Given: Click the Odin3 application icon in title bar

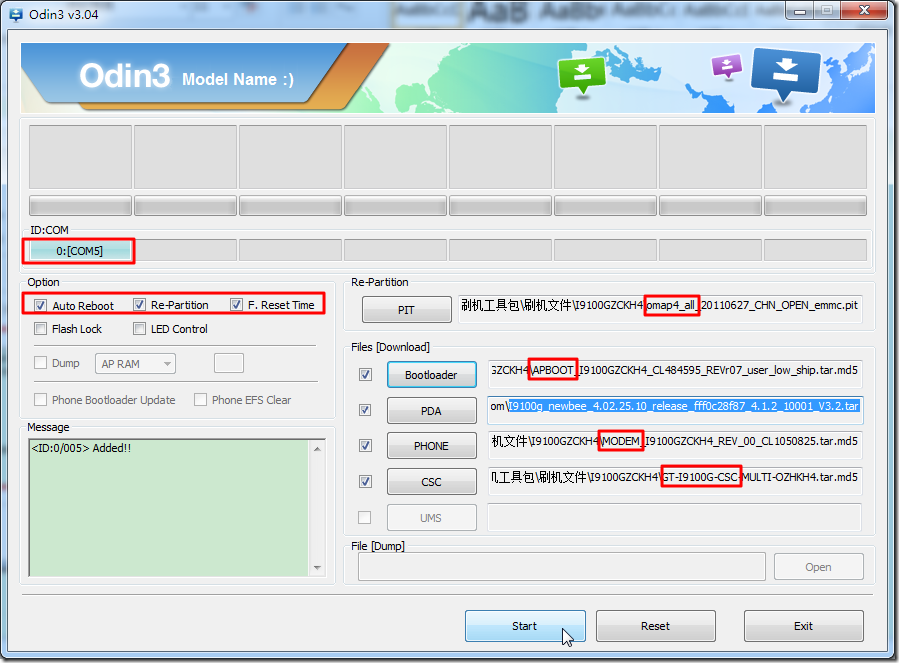Looking at the screenshot, I should 16,14.
